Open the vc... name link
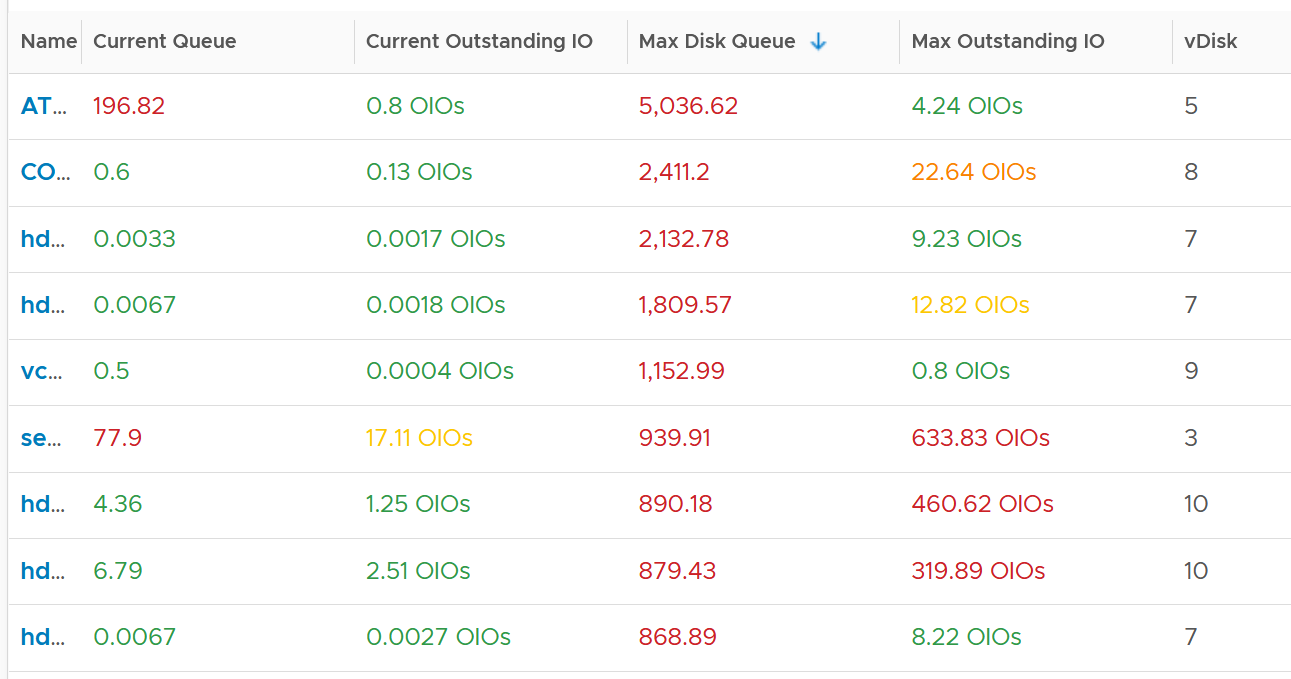Screen dimensions: 1291x679 [42, 371]
